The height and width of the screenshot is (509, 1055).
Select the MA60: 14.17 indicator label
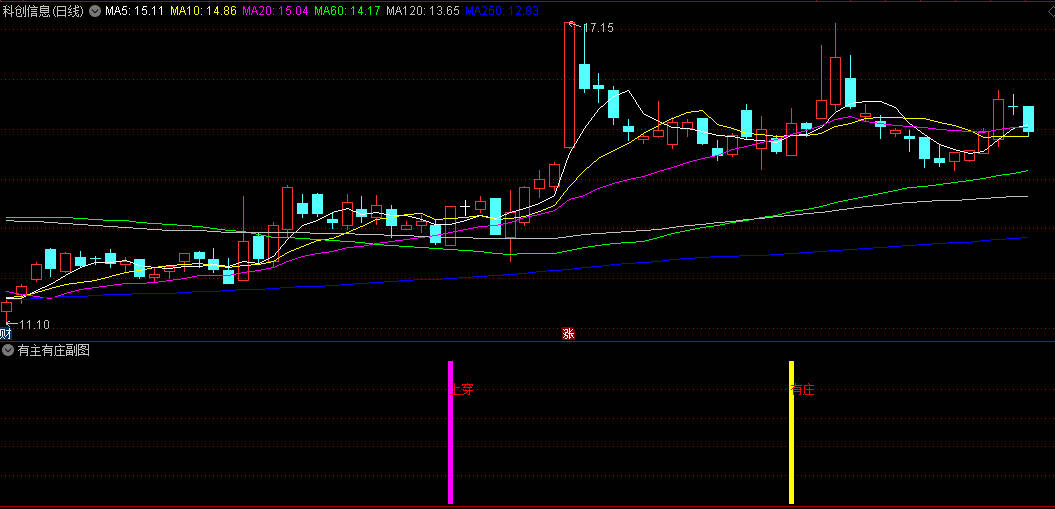click(347, 11)
